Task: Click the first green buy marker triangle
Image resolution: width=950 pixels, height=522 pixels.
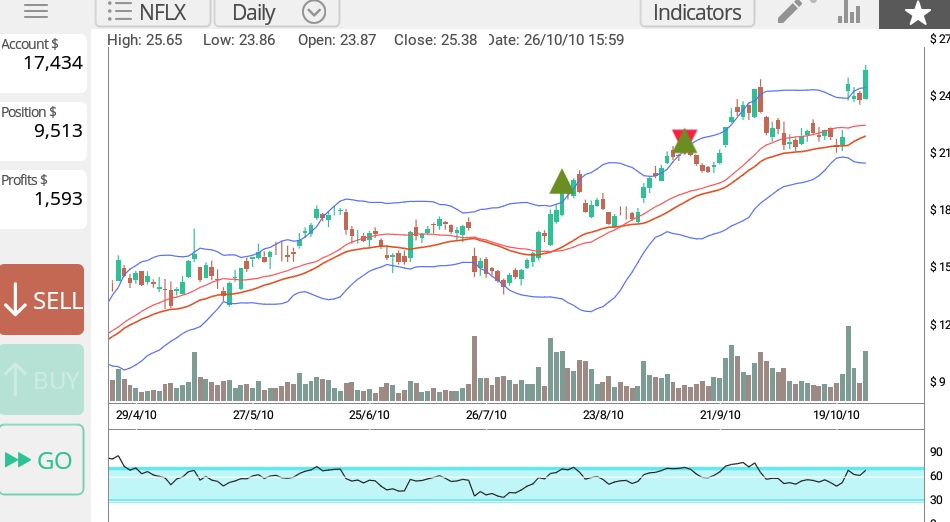Action: pos(562,182)
